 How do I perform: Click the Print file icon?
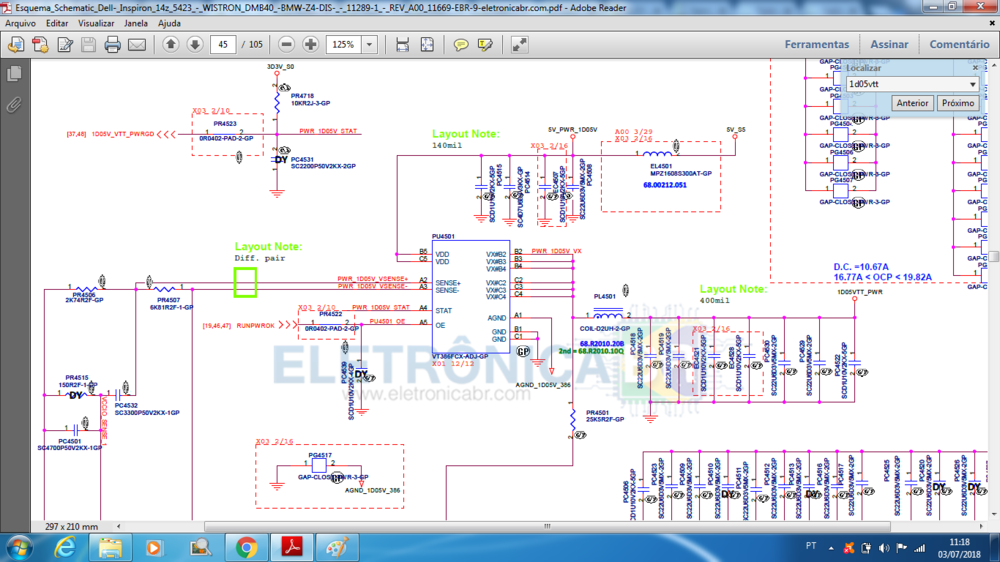pyautogui.click(x=112, y=45)
